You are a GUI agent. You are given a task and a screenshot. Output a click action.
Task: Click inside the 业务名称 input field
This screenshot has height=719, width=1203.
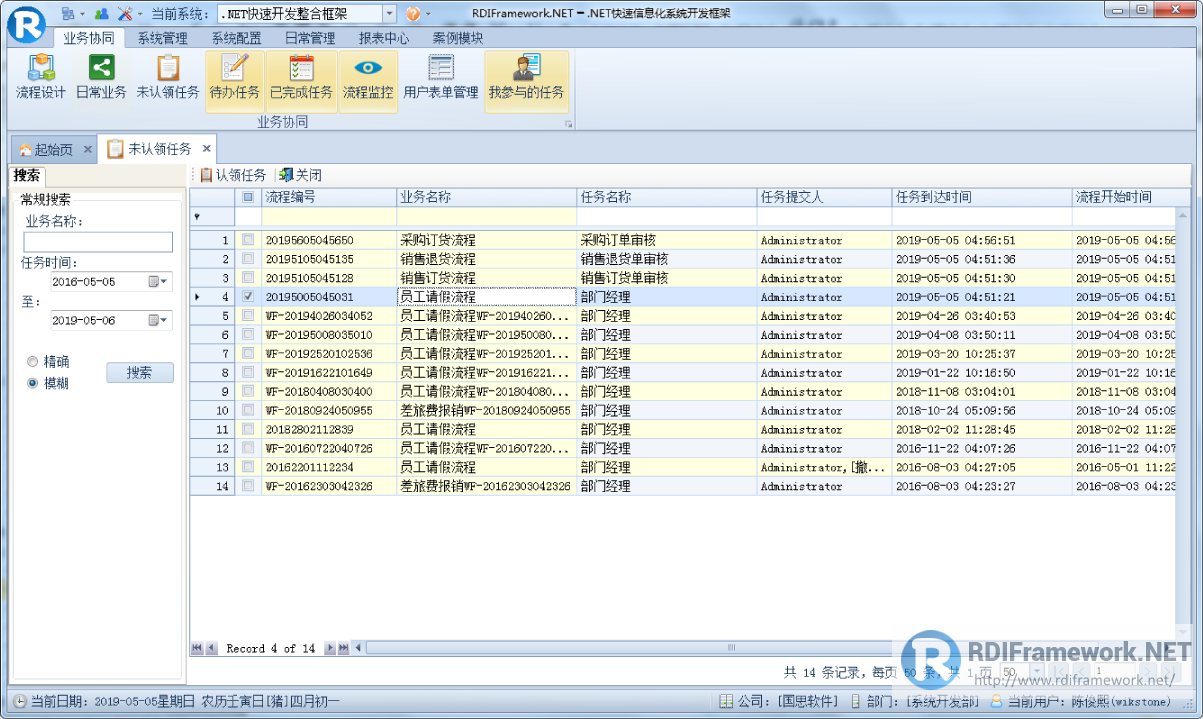tap(97, 241)
